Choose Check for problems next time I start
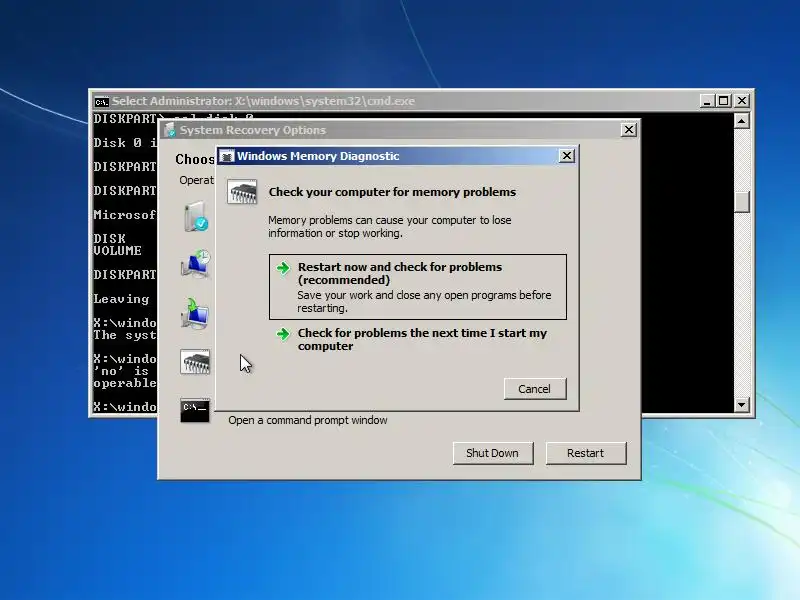 [417, 339]
